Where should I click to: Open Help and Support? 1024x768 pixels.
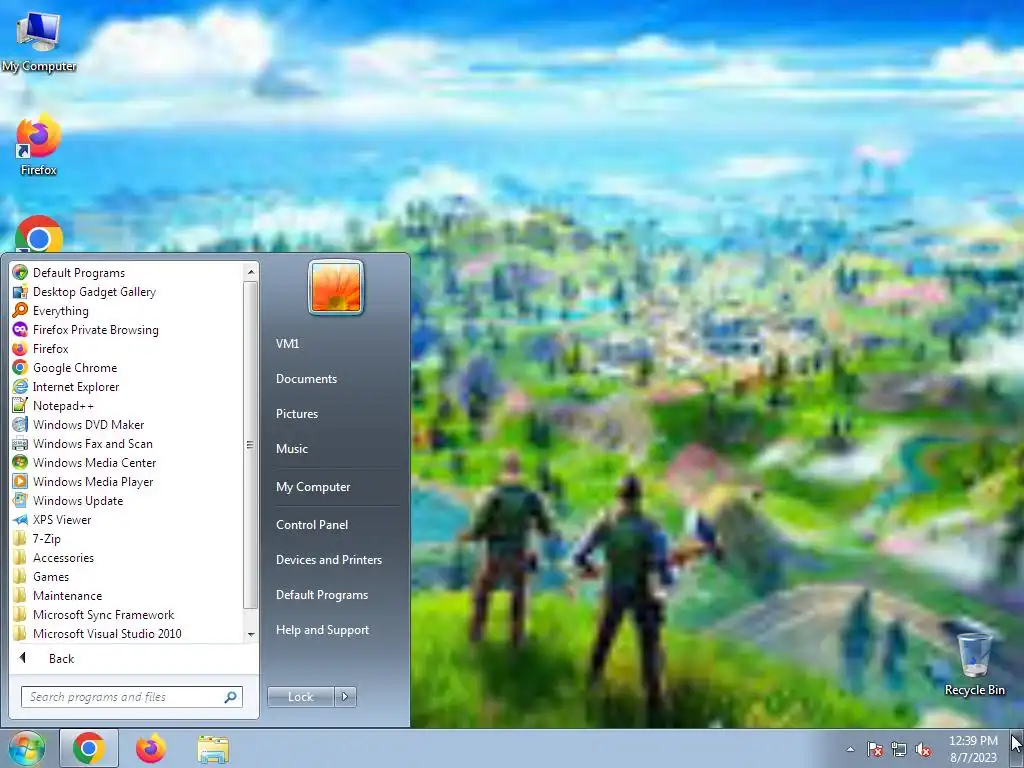tap(322, 630)
